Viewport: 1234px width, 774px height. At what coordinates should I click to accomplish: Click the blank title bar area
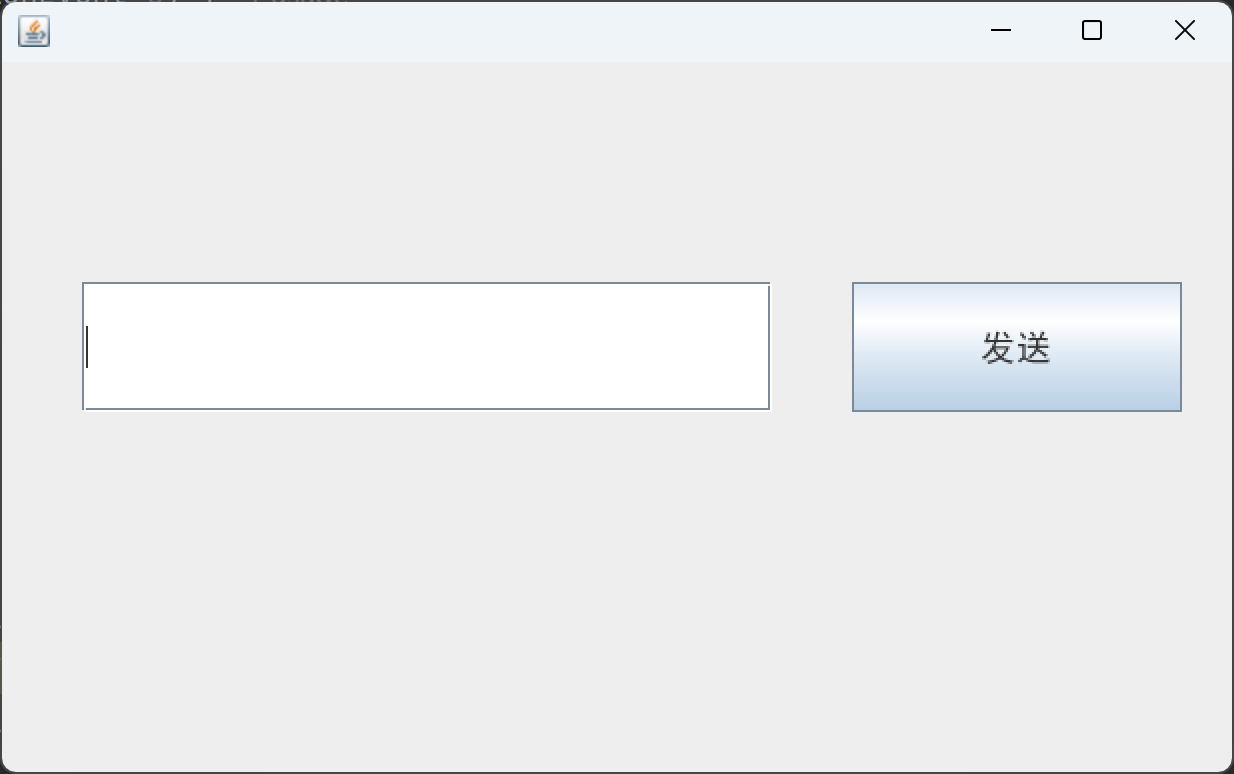pyautogui.click(x=500, y=31)
